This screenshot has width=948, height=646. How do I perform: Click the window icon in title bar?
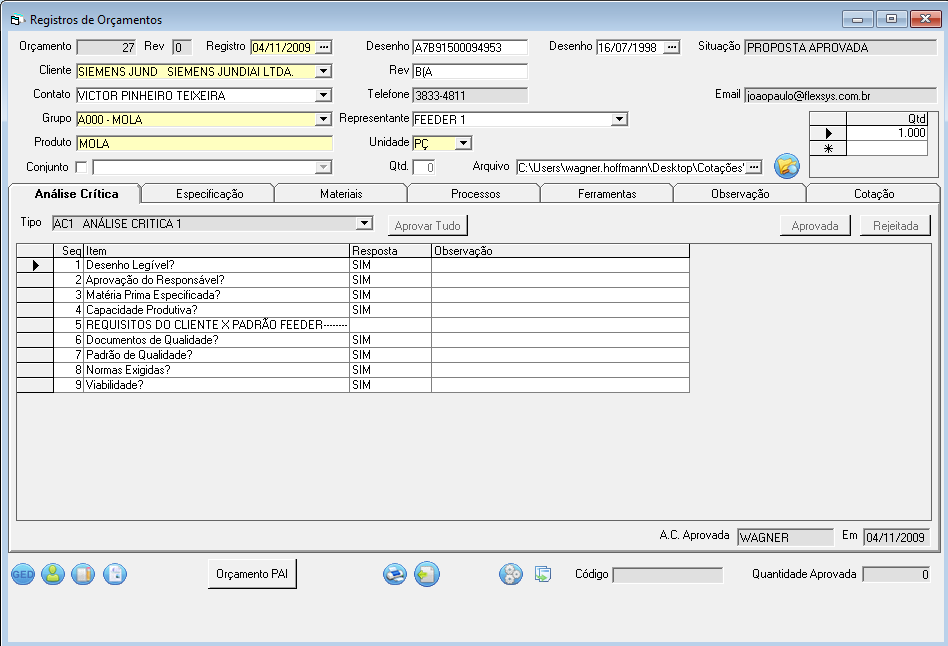click(16, 20)
